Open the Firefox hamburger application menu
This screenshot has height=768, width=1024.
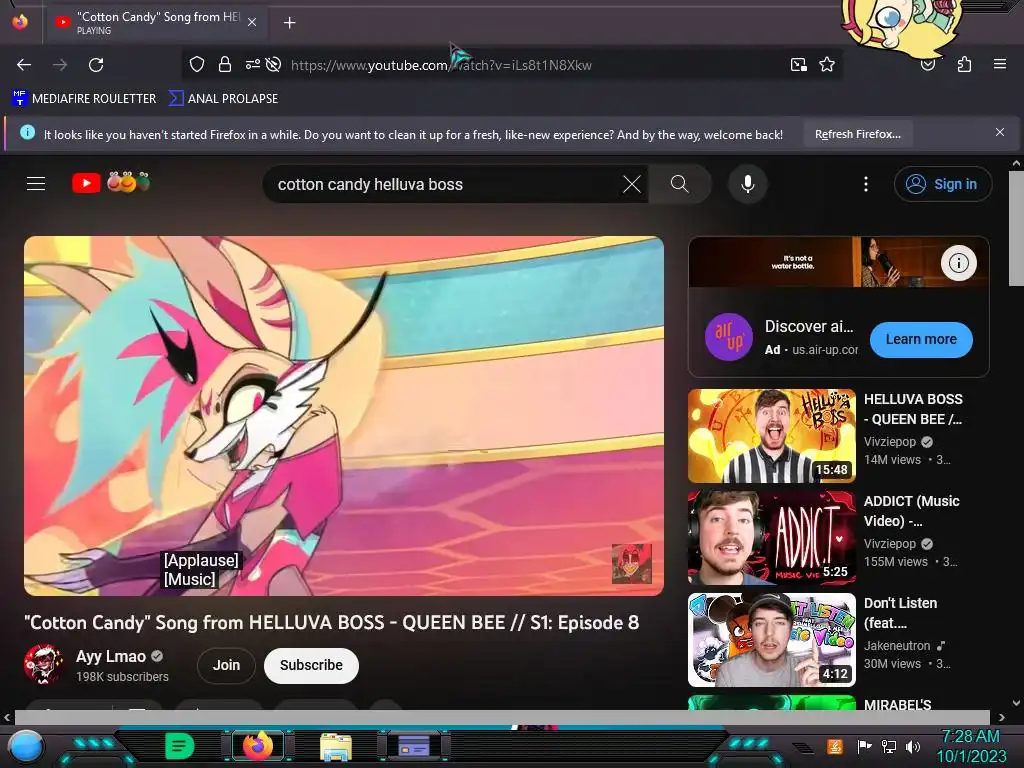point(999,64)
